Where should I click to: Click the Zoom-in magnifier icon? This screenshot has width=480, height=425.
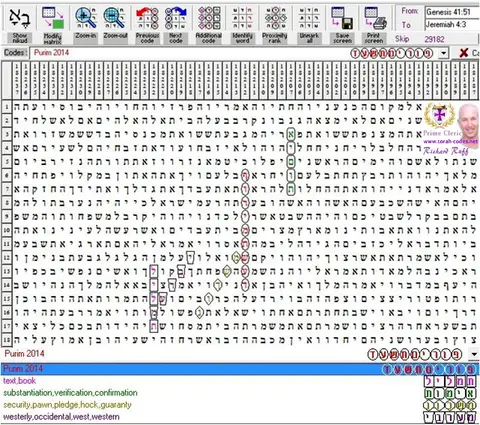click(x=85, y=18)
